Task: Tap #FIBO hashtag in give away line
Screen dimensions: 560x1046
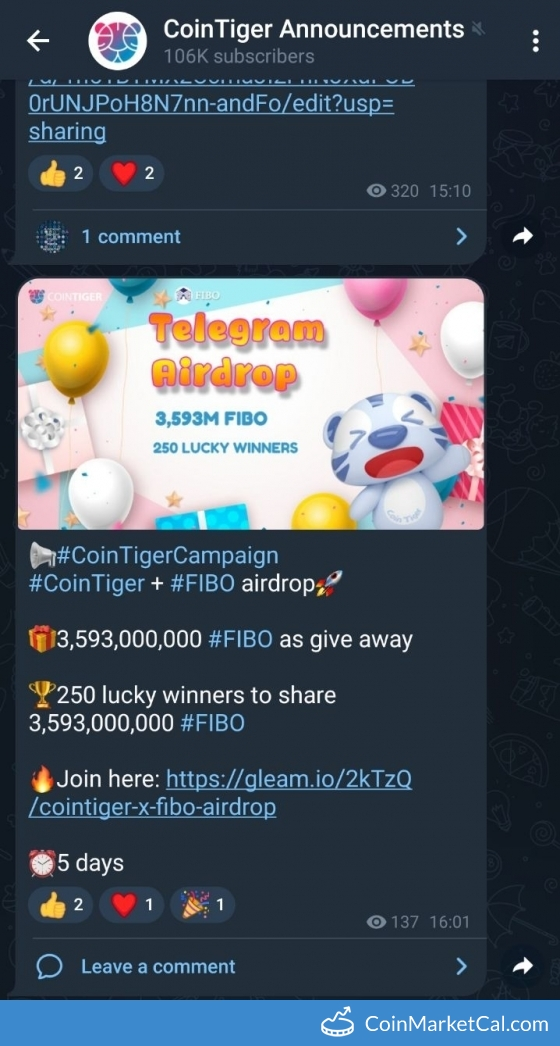Action: coord(240,639)
